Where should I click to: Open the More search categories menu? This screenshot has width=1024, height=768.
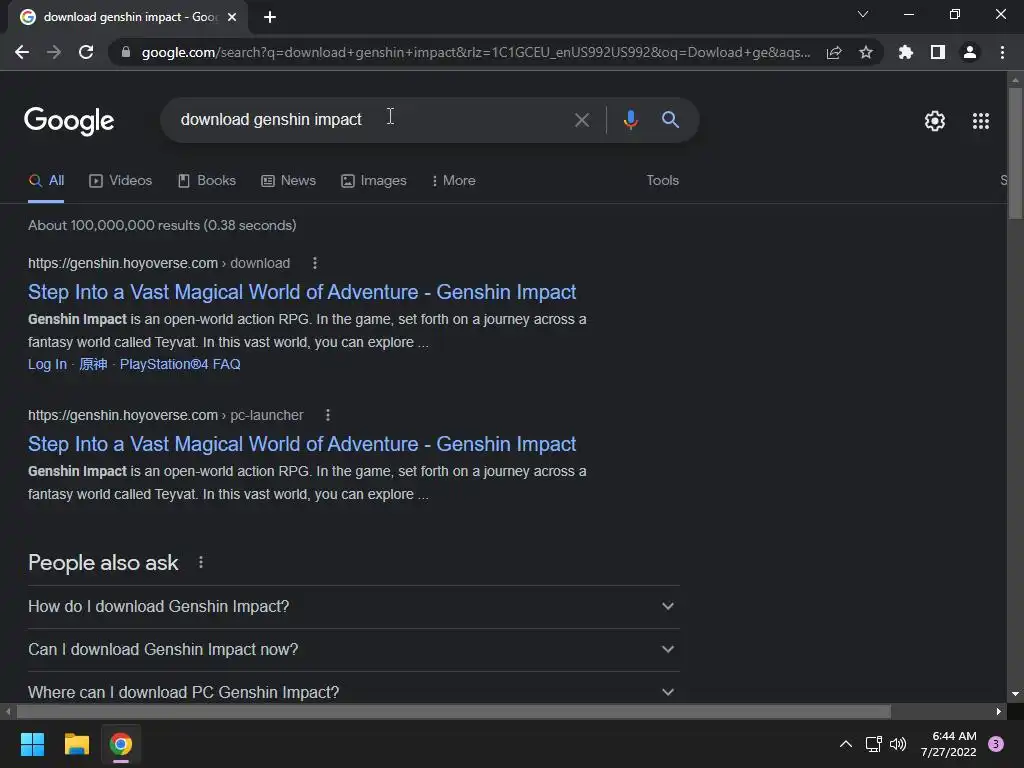(454, 181)
